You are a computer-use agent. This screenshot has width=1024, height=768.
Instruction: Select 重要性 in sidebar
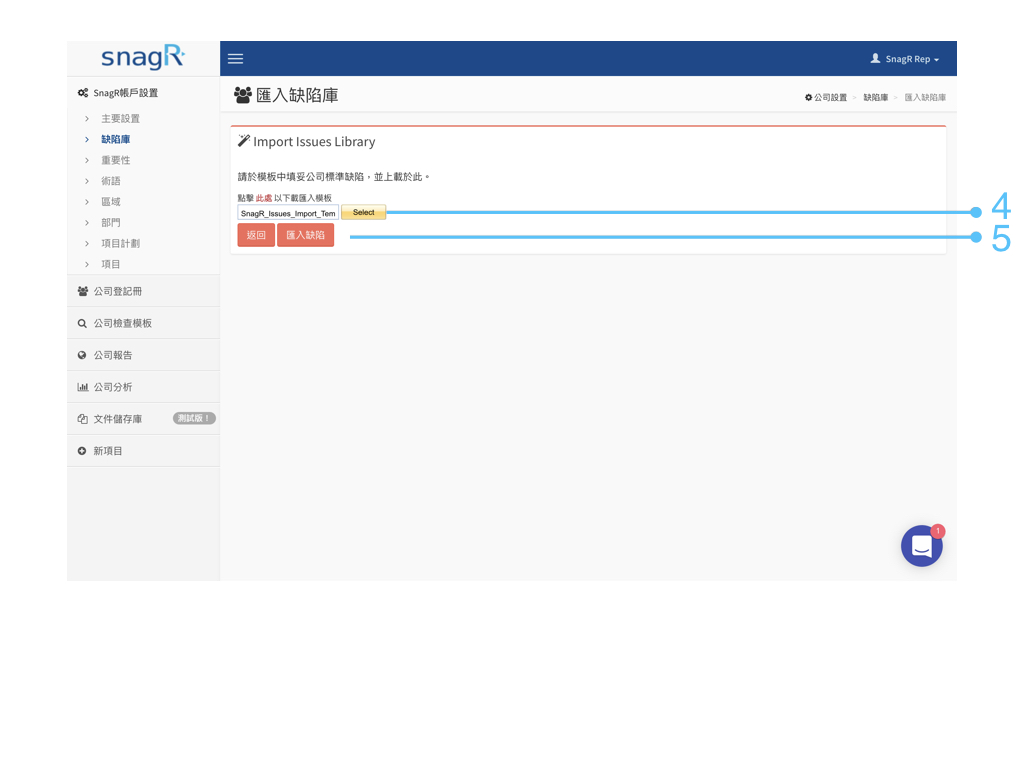(116, 160)
